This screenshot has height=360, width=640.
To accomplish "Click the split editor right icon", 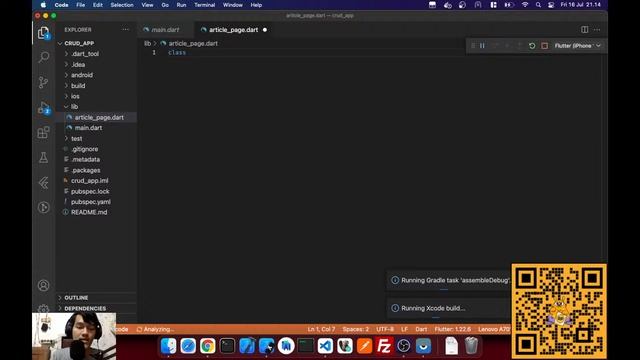I will coord(584,29).
